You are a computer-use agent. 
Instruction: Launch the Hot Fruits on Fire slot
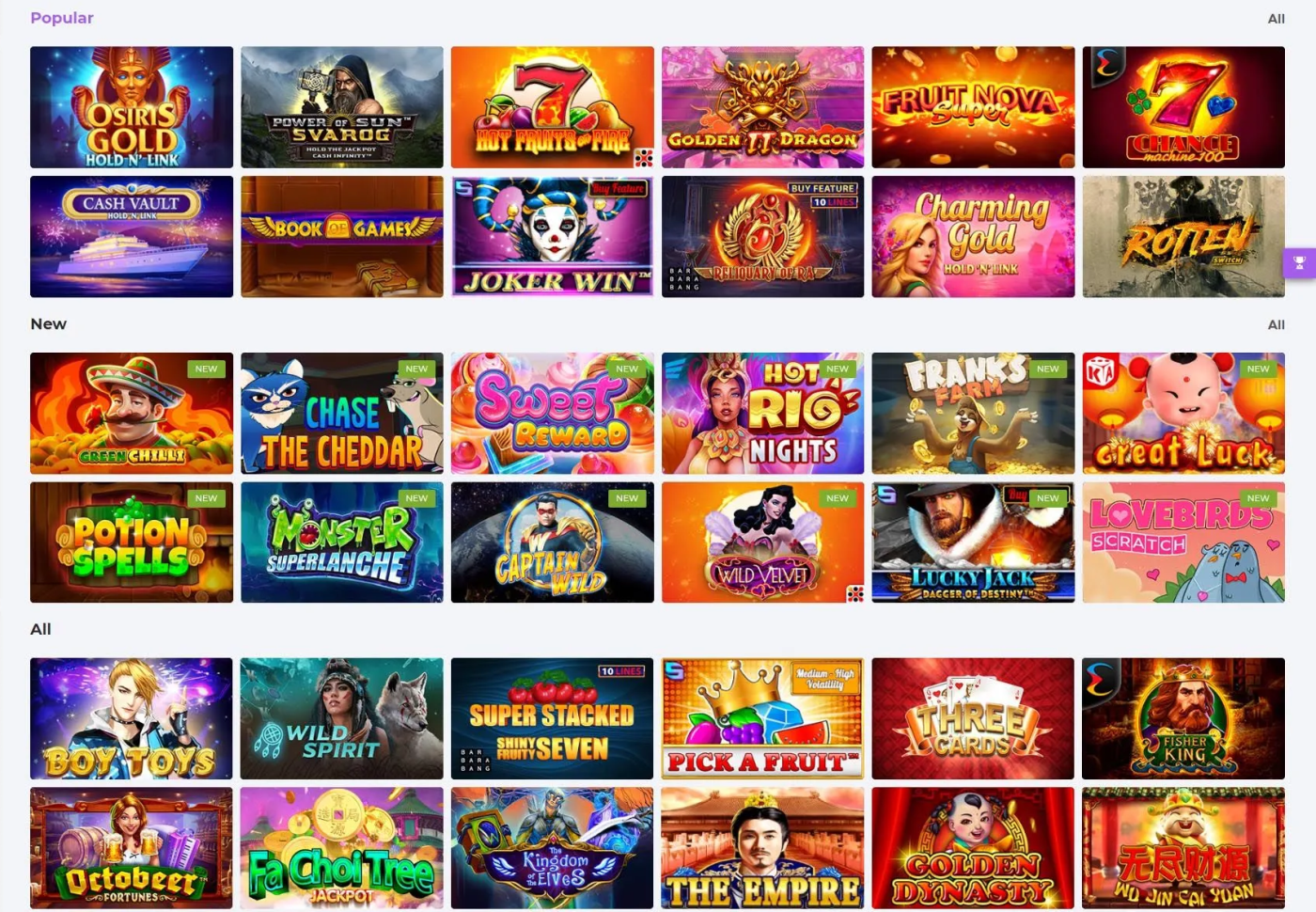coord(553,107)
